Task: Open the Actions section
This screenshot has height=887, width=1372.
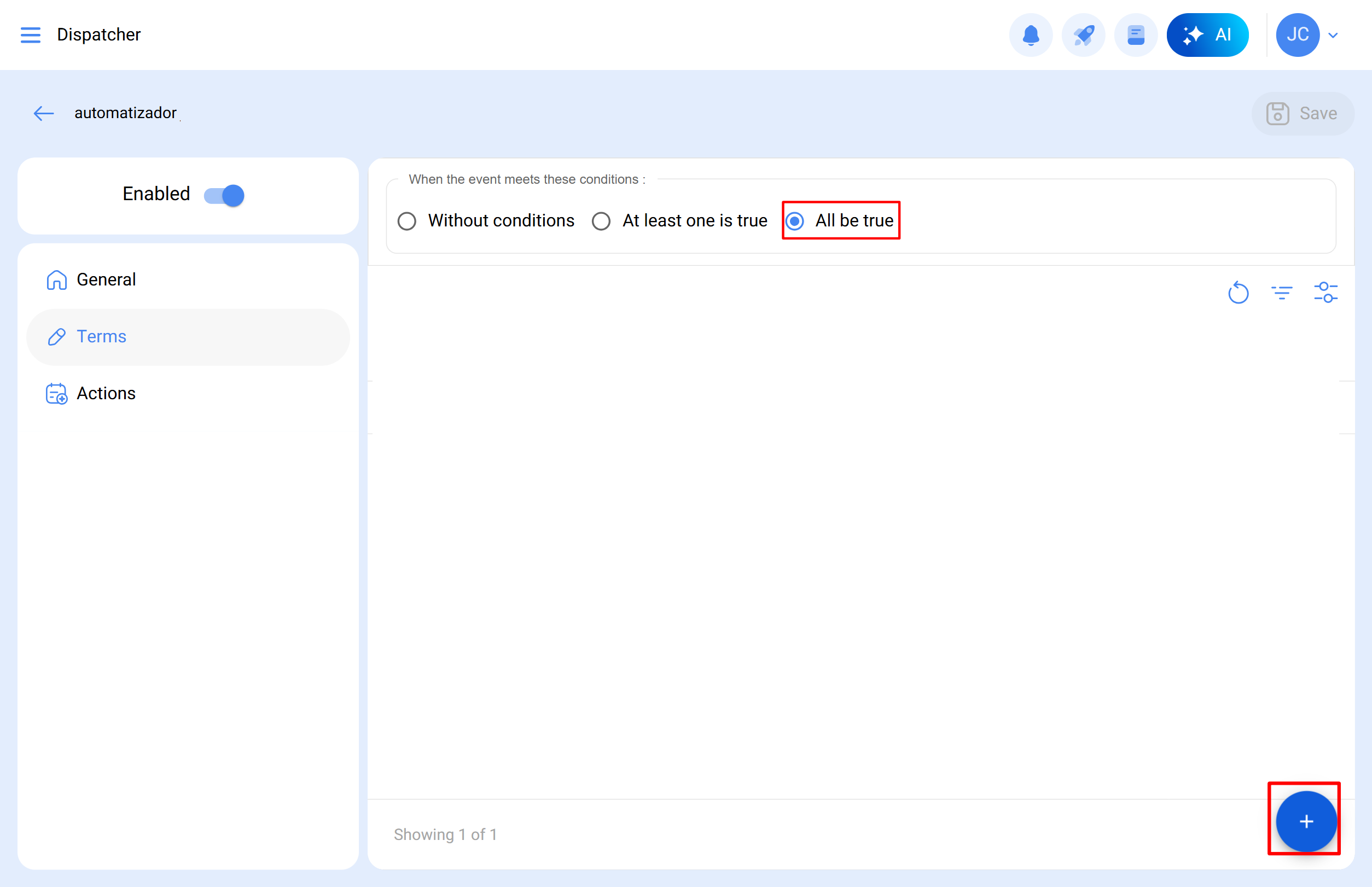Action: pos(106,393)
